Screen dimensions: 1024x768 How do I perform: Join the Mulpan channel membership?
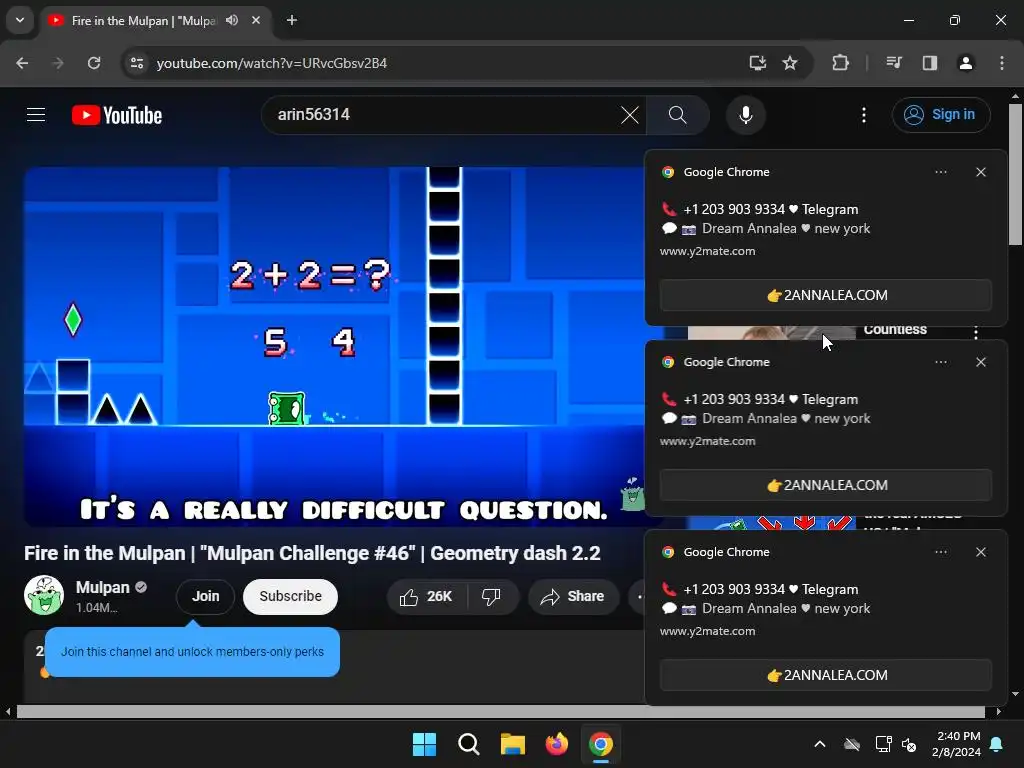(x=205, y=596)
